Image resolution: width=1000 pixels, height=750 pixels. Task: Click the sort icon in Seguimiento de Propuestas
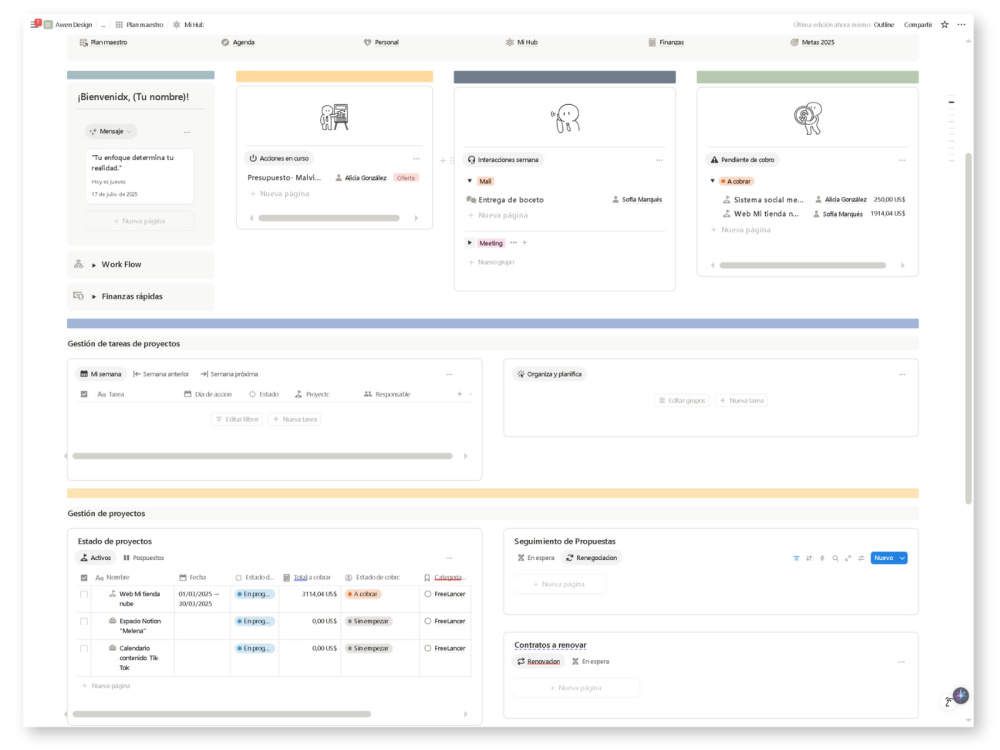[809, 558]
